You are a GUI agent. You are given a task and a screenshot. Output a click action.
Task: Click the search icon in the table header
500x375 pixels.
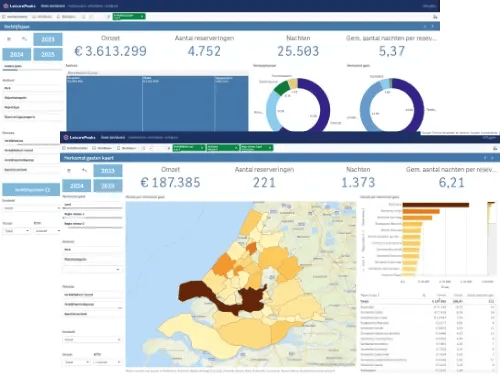(424, 295)
